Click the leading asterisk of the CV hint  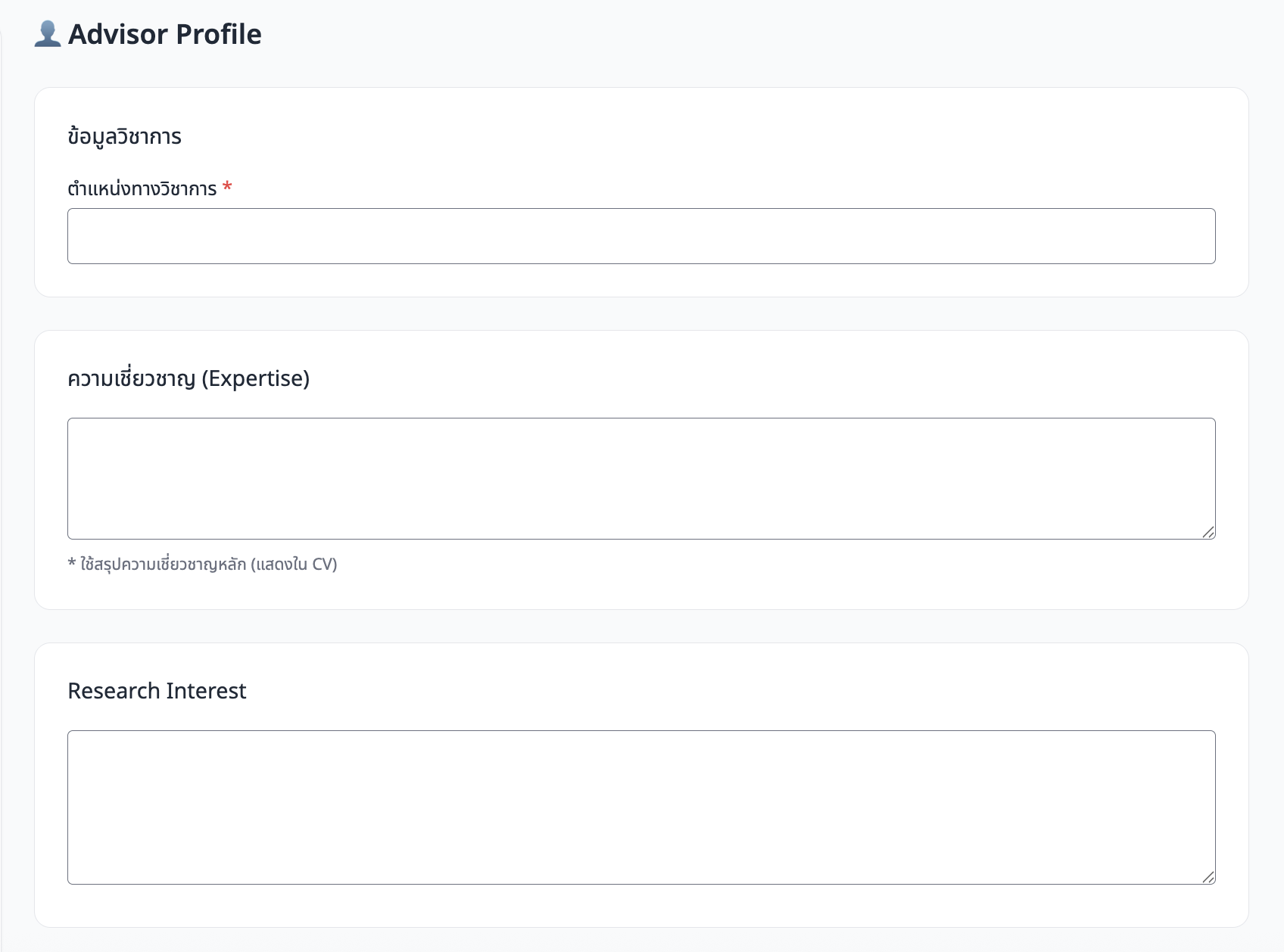point(71,564)
